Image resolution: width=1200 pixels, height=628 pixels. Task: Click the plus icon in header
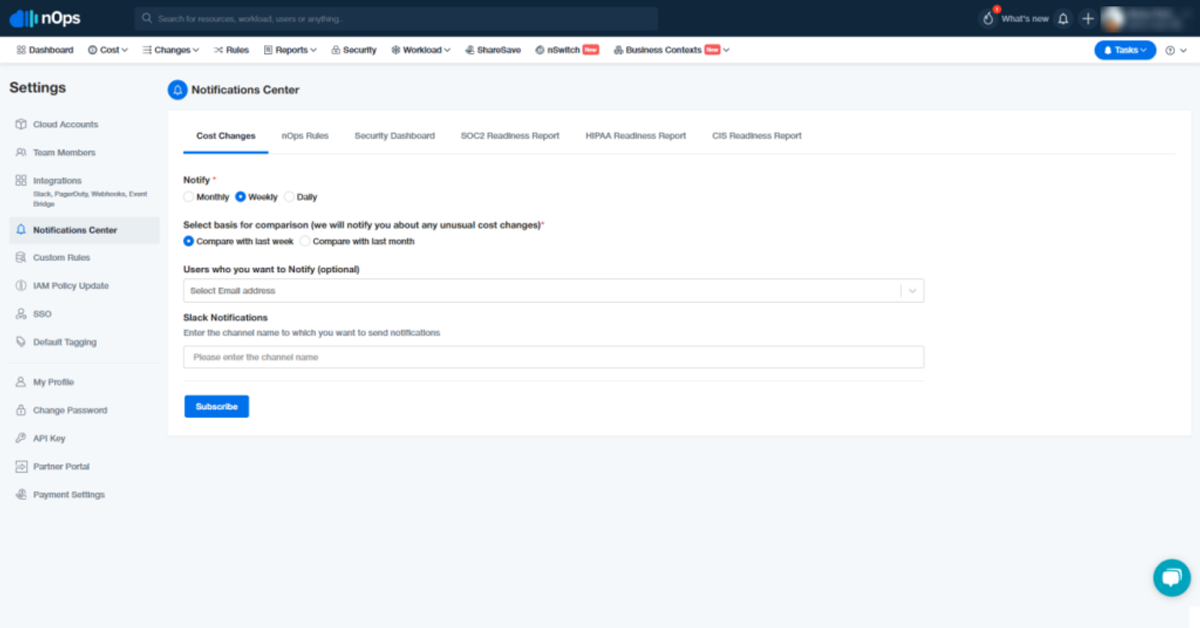1088,18
